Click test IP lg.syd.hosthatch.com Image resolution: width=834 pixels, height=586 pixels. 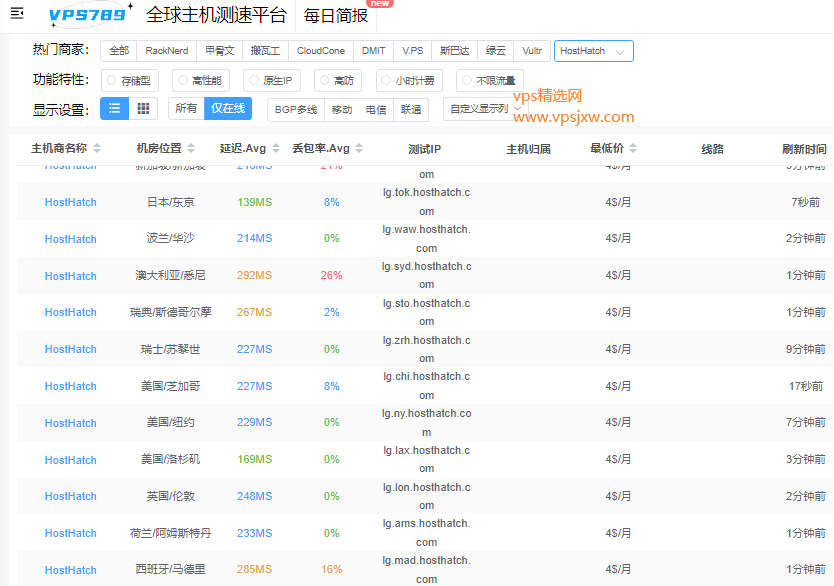tap(427, 275)
